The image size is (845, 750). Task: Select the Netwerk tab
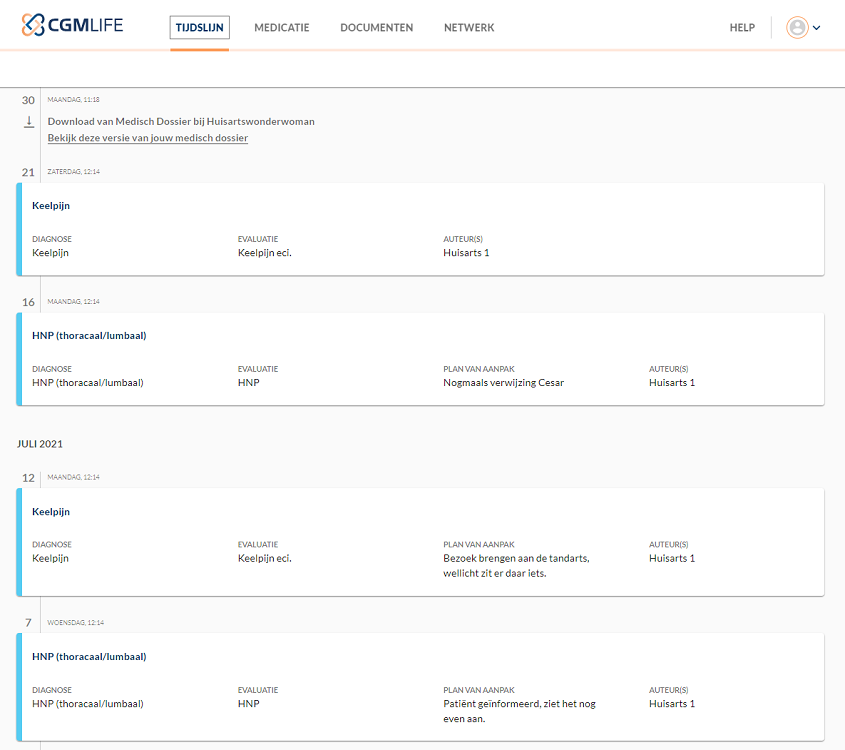(469, 28)
